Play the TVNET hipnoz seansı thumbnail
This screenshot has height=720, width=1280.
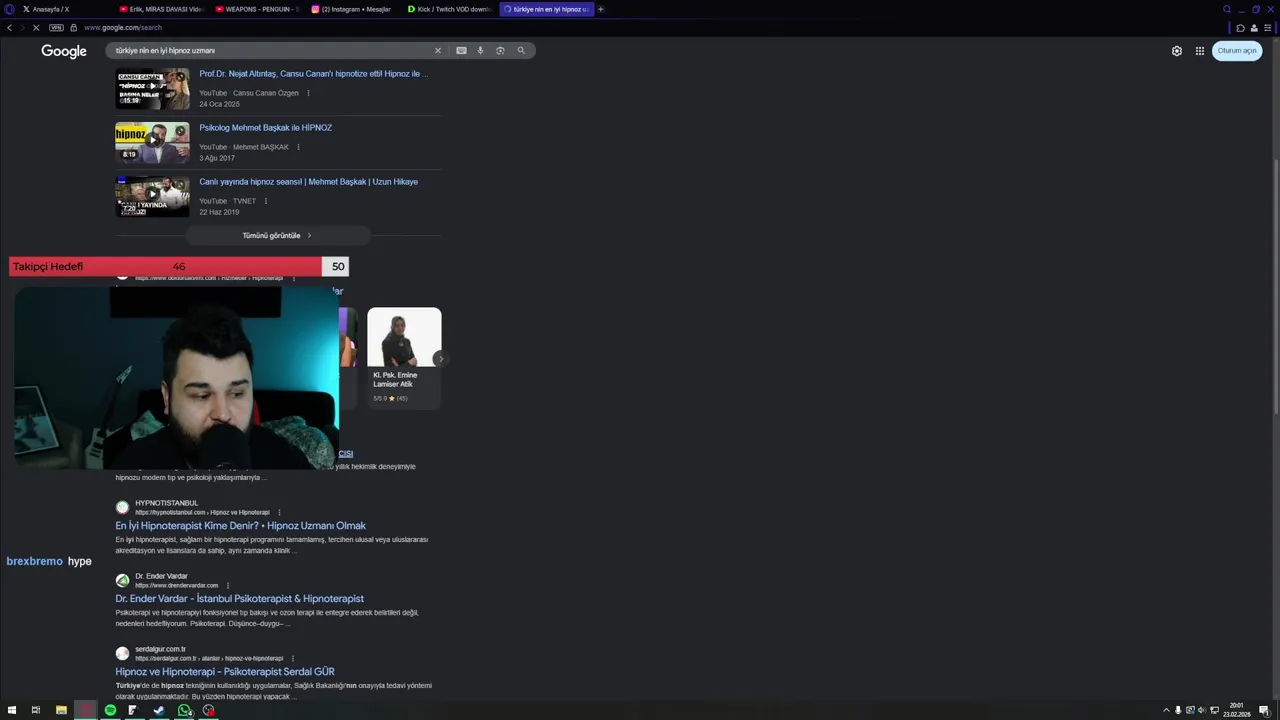(152, 197)
